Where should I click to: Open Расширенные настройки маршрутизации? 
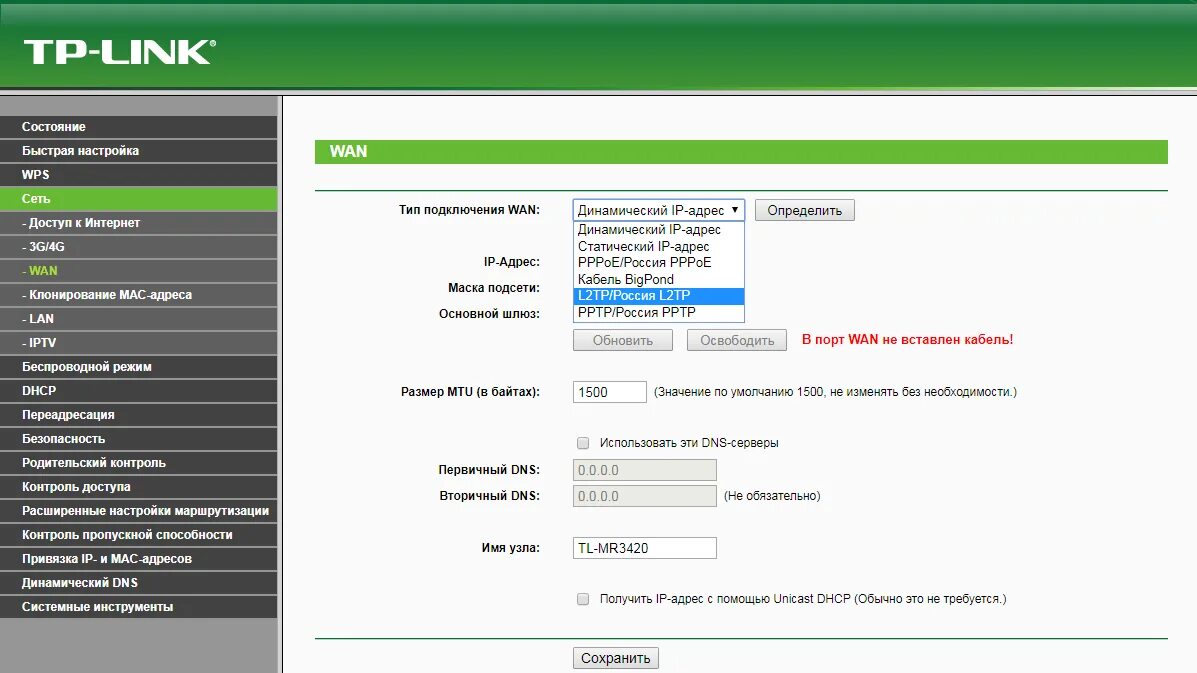point(138,510)
